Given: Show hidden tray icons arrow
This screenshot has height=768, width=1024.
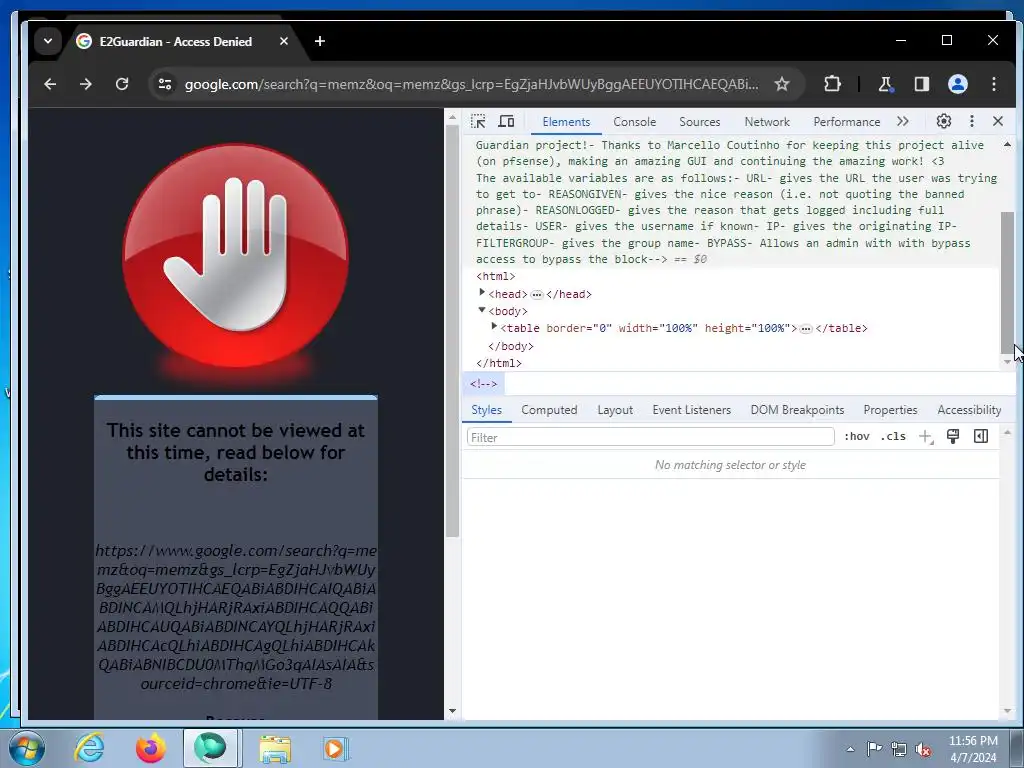Looking at the screenshot, I should point(850,749).
